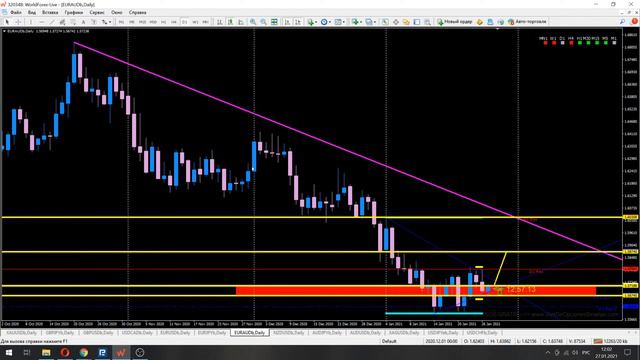Switch to the USDCHFb,Daily chart tab

(482, 333)
